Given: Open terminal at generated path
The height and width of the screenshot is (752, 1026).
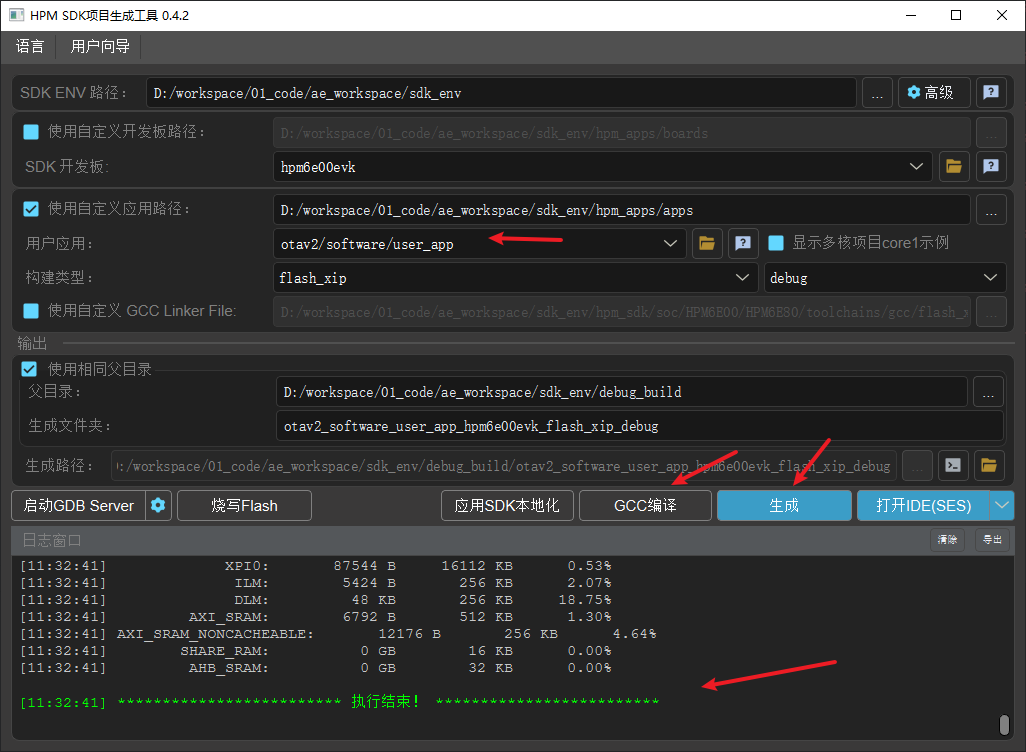Looking at the screenshot, I should 953,465.
